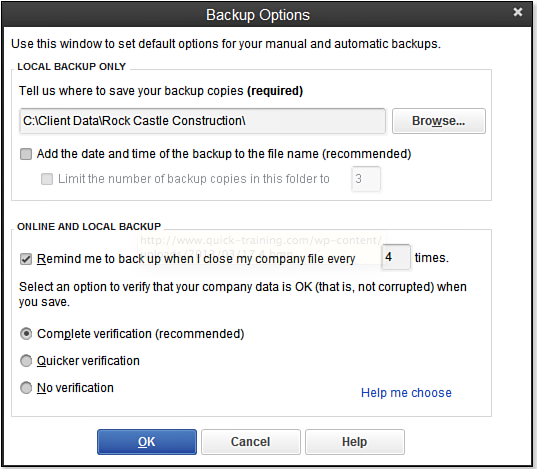Tick the limit number of backup copies checkbox

pos(47,179)
